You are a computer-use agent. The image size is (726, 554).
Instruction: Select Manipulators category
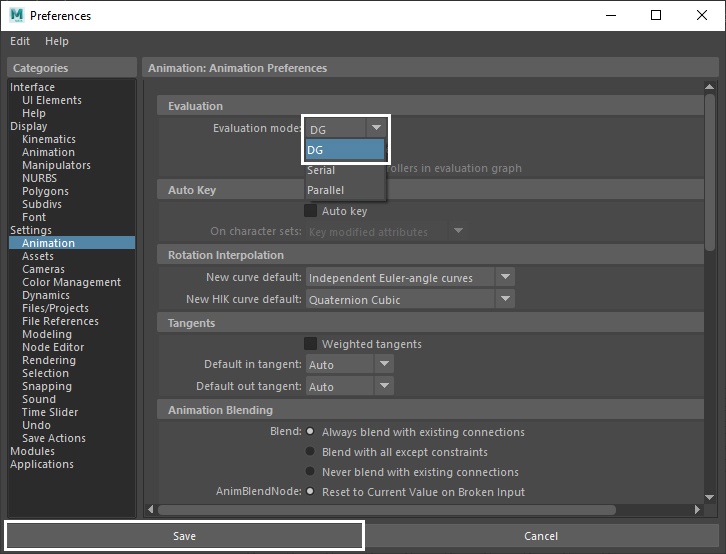coord(56,165)
